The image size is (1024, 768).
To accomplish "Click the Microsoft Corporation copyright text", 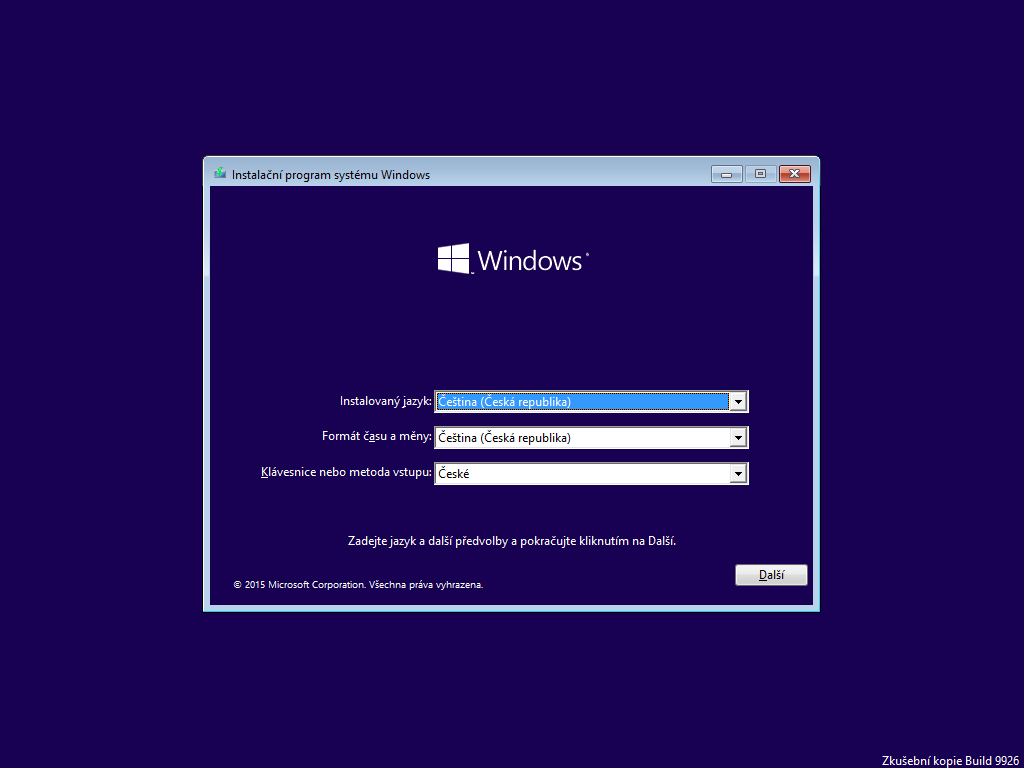I will [357, 584].
